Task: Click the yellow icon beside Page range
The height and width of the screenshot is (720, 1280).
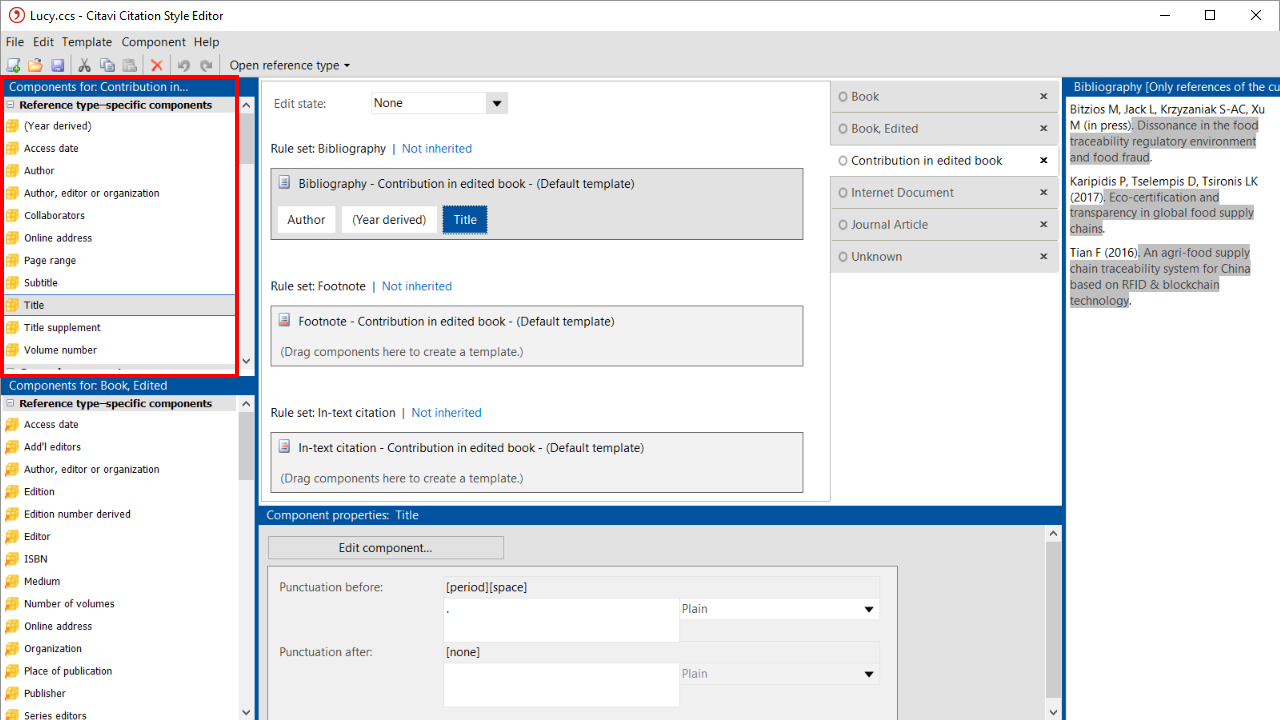Action: click(x=12, y=261)
